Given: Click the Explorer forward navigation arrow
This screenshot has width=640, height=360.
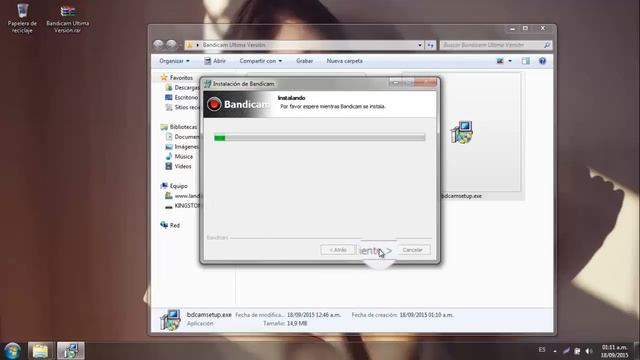Looking at the screenshot, I should [x=171, y=44].
